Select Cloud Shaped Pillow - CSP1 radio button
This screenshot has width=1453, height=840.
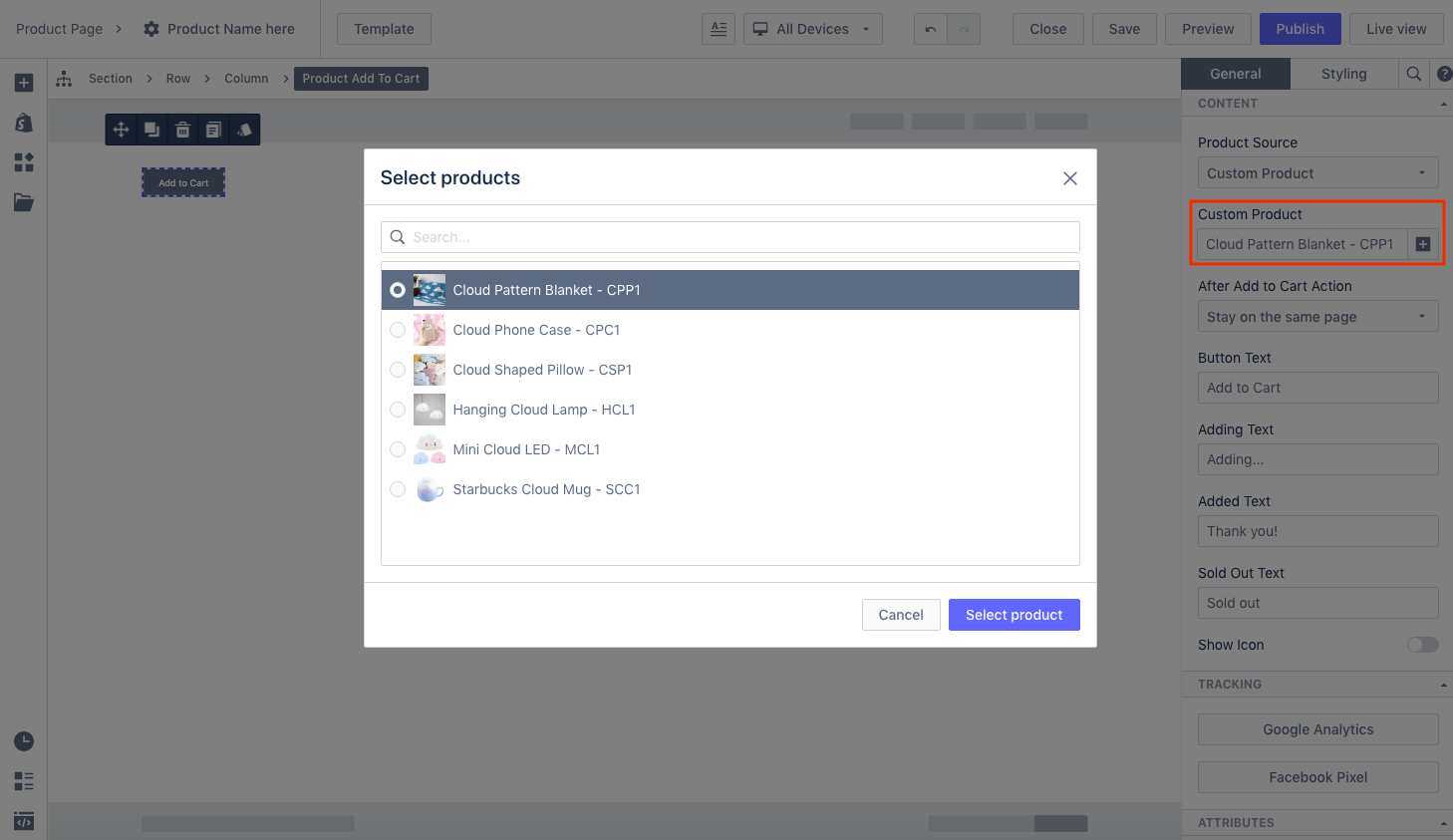(398, 370)
